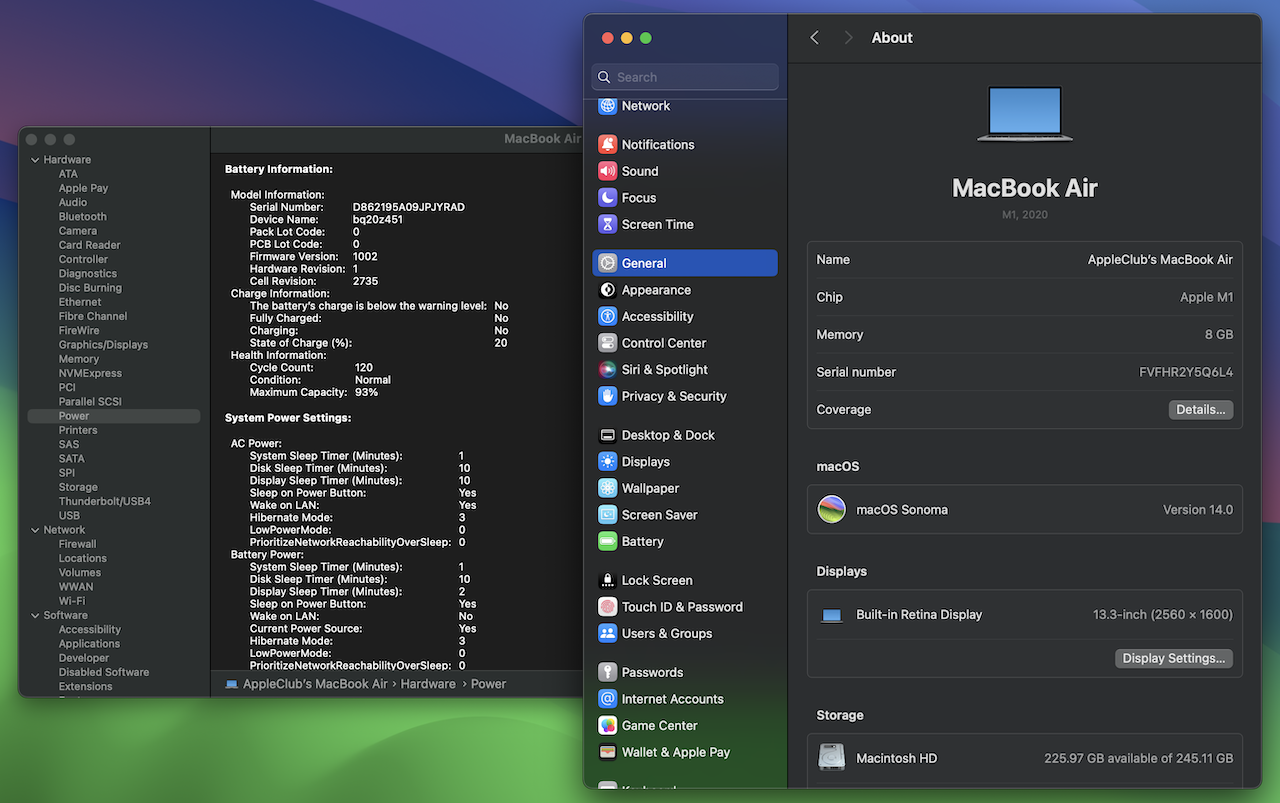Select Memory in System Information sidebar
Screen dimensions: 1280x803
[79, 359]
